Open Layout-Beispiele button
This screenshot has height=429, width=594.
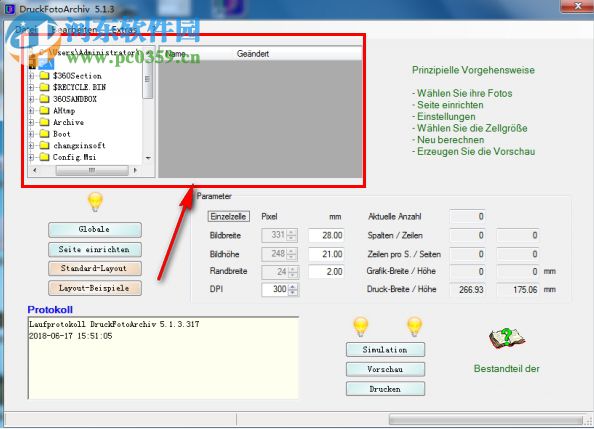coord(95,288)
